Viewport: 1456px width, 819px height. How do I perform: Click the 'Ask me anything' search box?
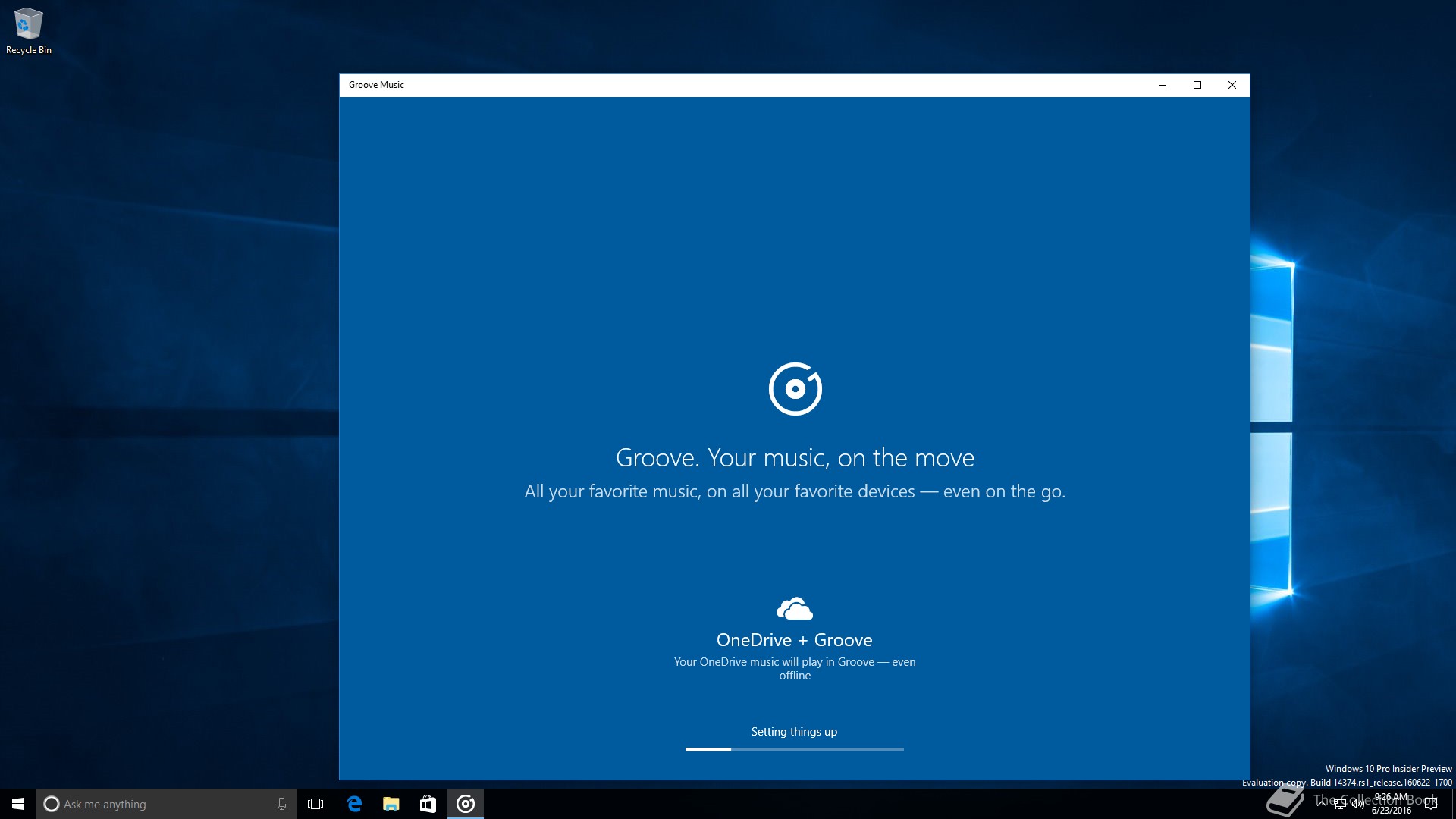[x=167, y=804]
